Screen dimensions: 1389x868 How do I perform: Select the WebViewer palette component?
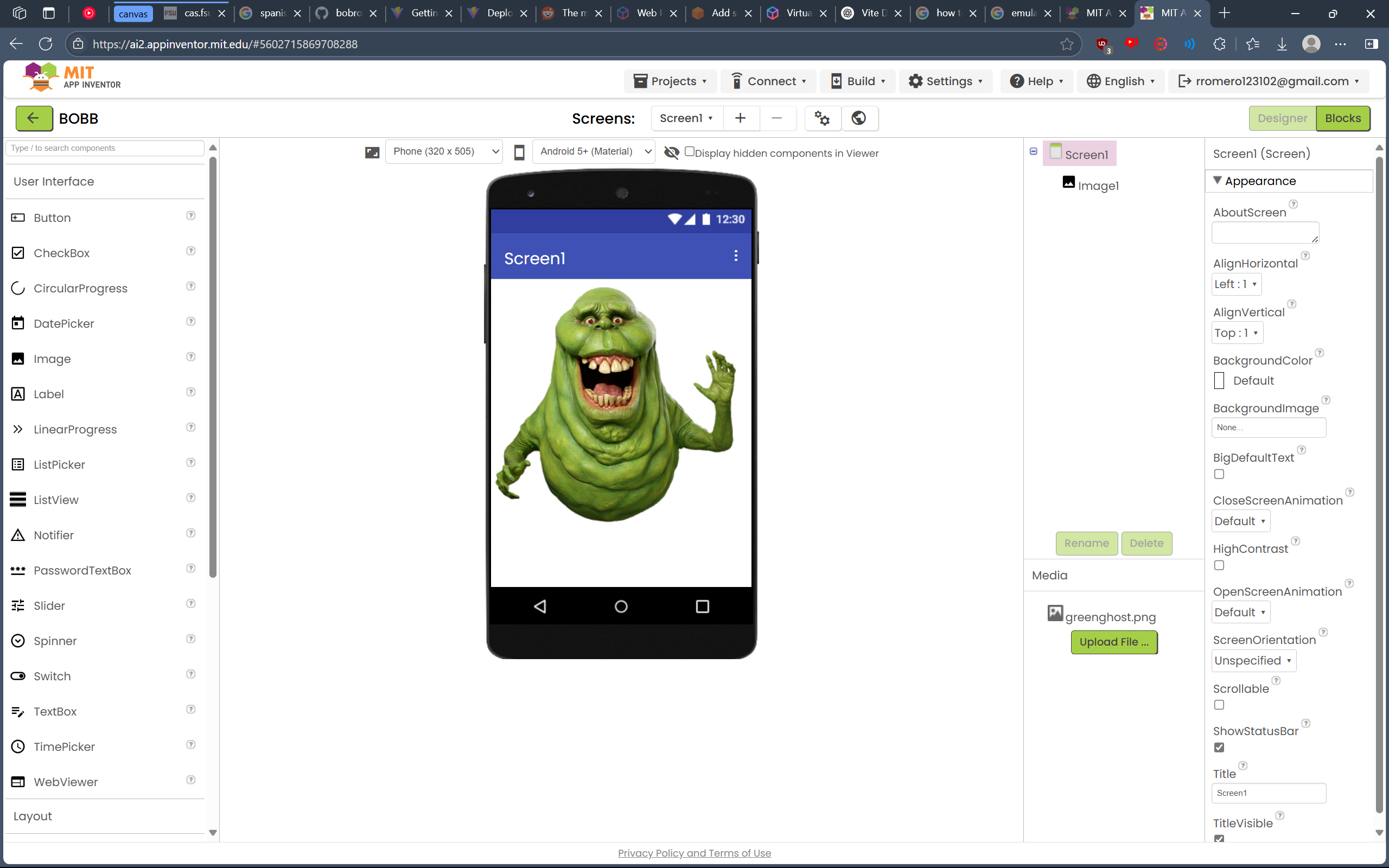[x=66, y=782]
